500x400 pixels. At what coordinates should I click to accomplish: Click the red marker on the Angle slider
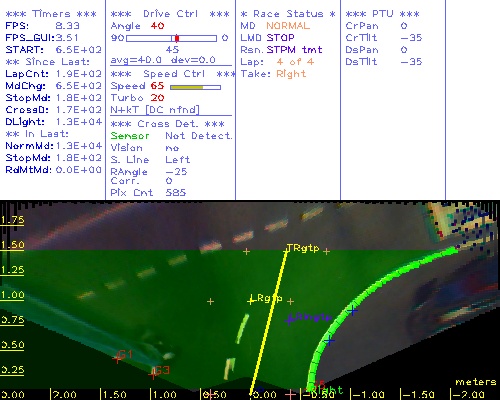click(177, 38)
